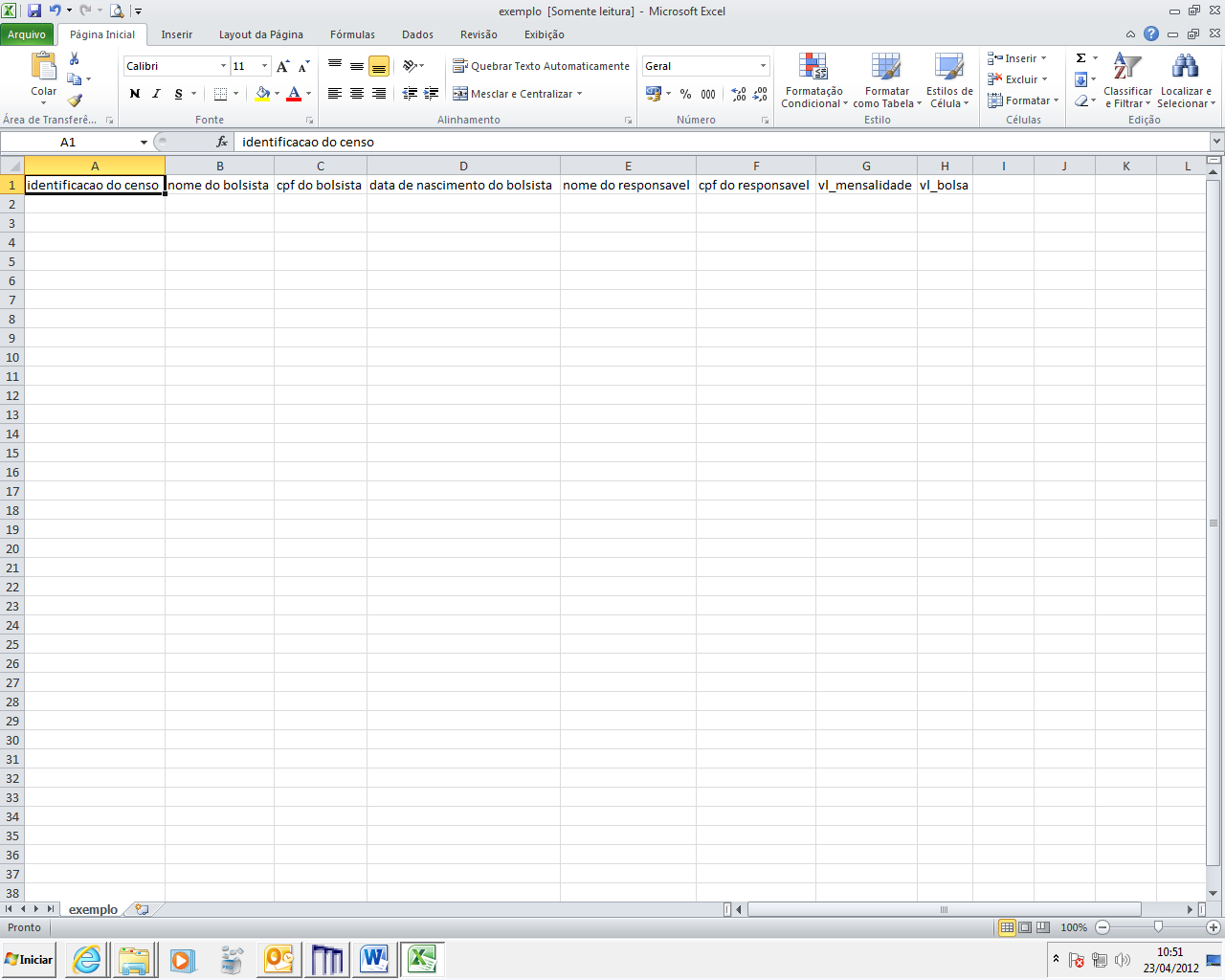Click Excluir in Células group
This screenshot has height=980, width=1225.
tap(1017, 79)
